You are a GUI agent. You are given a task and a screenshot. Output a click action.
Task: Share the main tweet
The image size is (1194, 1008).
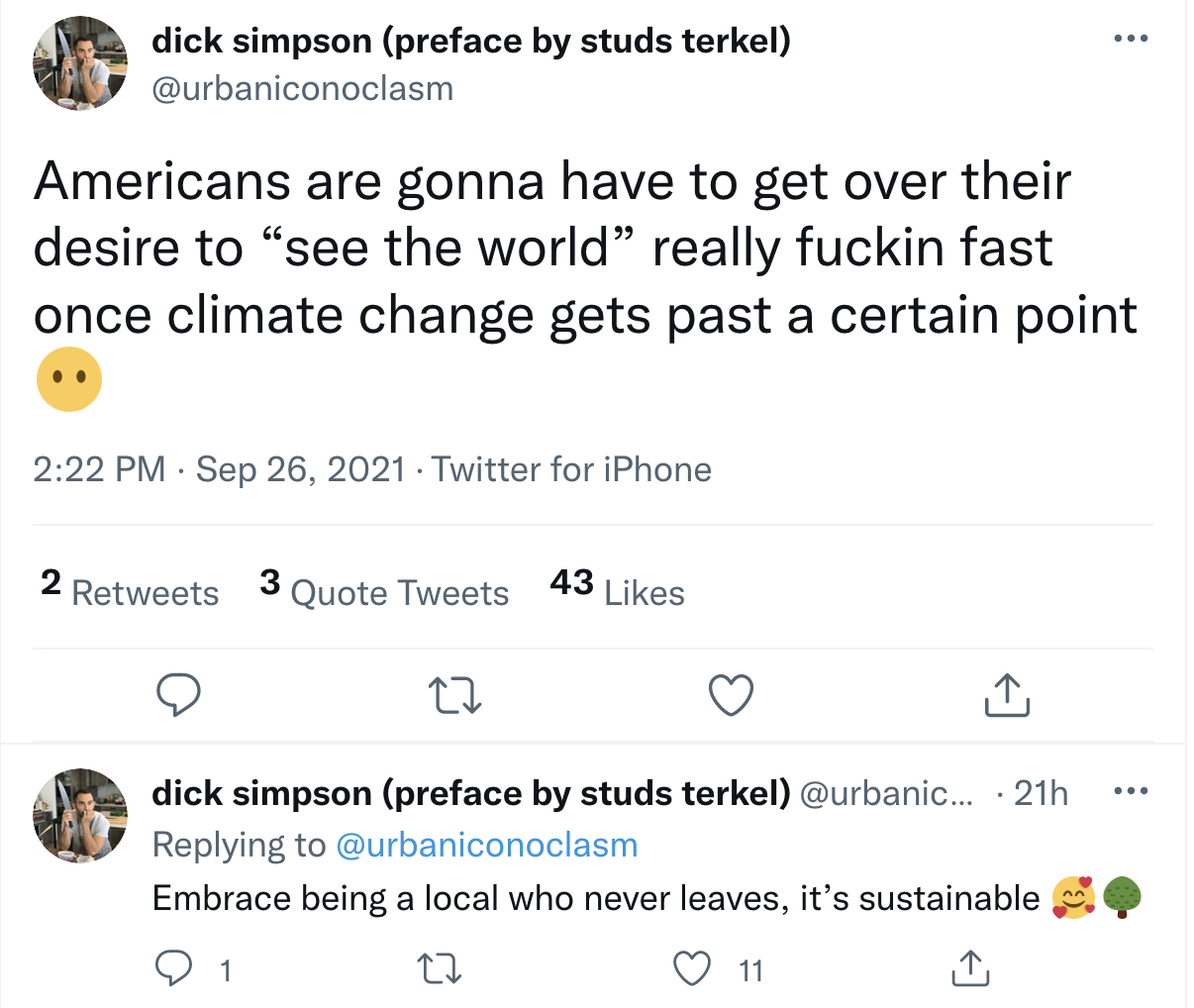(x=1007, y=695)
